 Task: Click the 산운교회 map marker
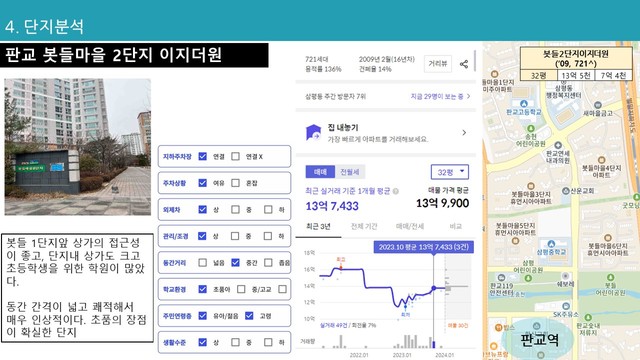pos(566,191)
